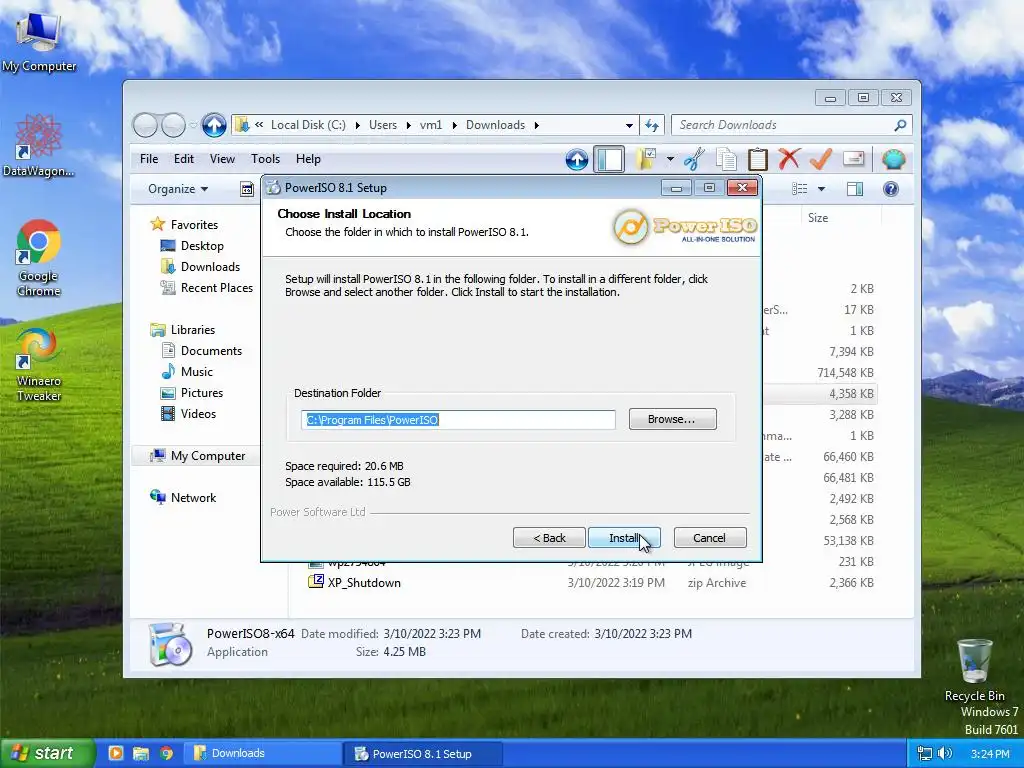Screen dimensions: 1024x768
Task: Click the network icon in the system tray
Action: coord(925,753)
